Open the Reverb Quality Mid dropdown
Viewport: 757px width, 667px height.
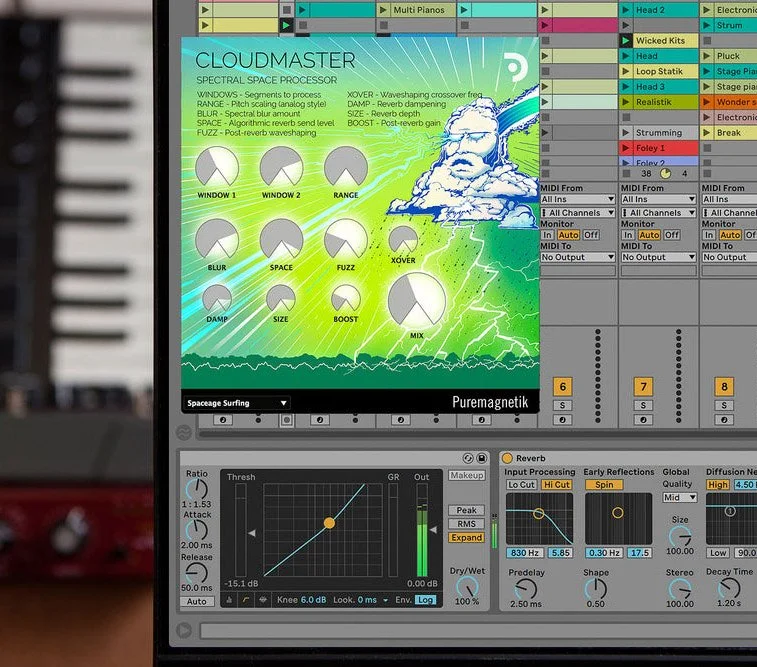[x=679, y=497]
